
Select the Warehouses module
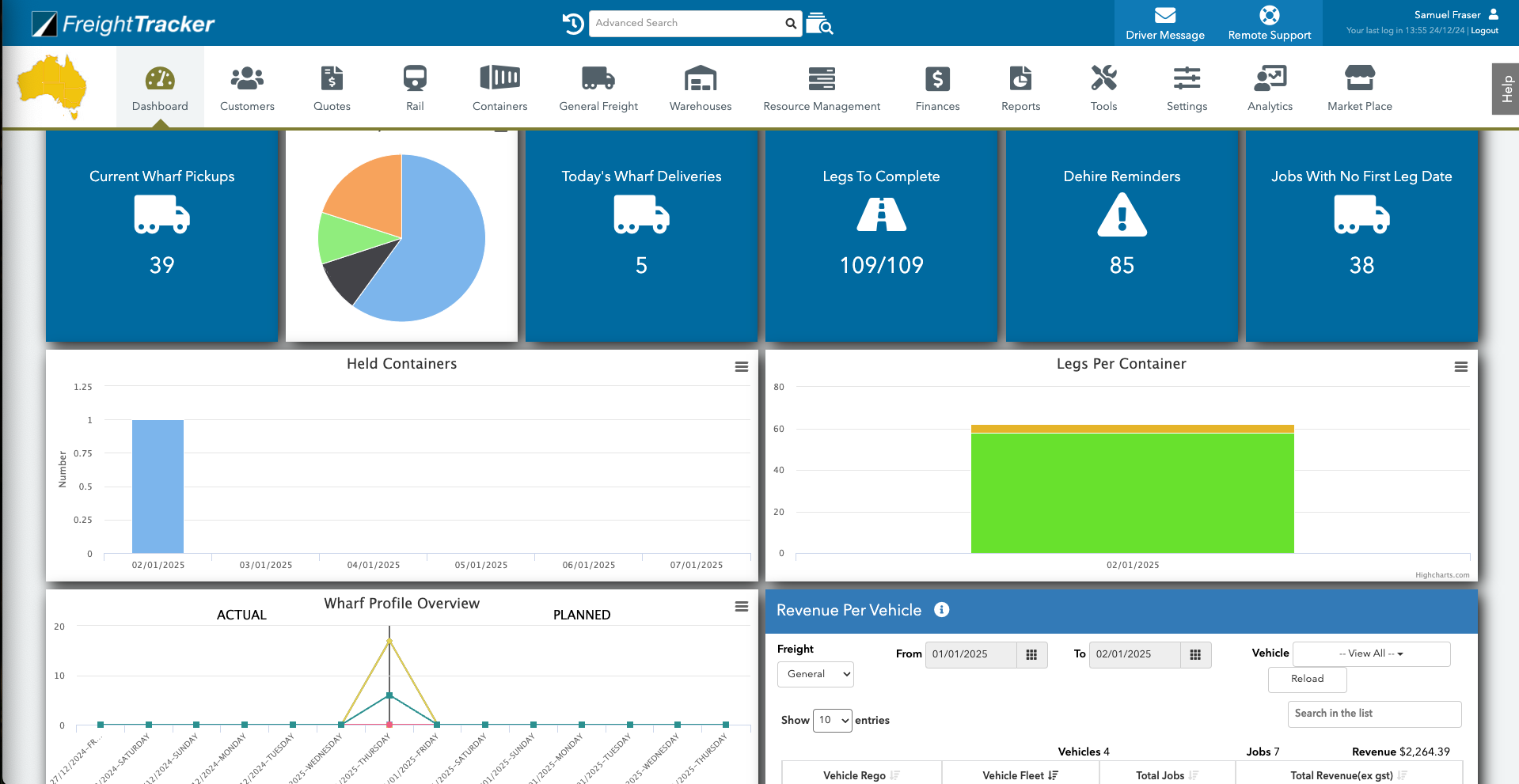click(x=700, y=87)
